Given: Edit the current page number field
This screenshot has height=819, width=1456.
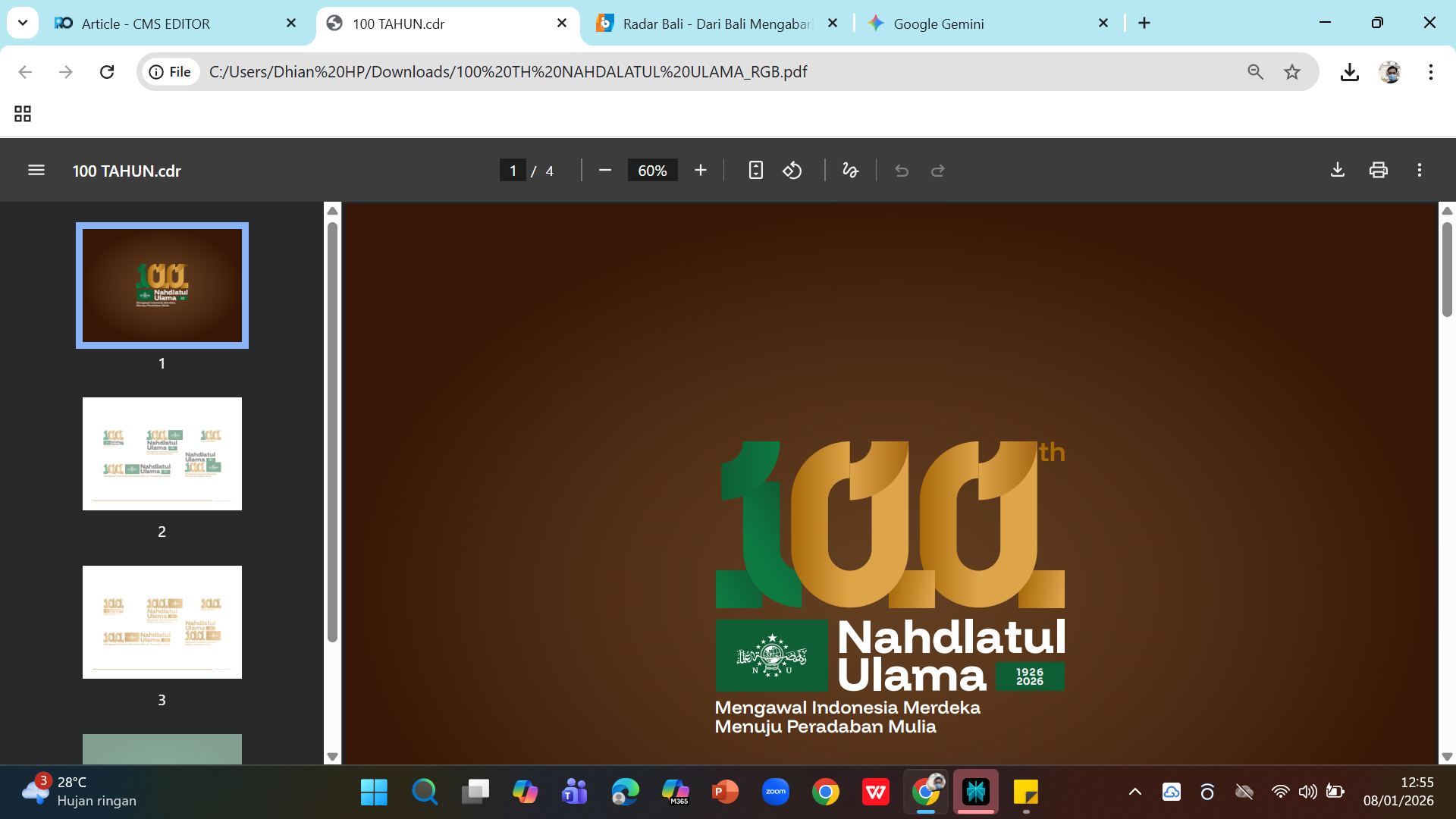Looking at the screenshot, I should pyautogui.click(x=513, y=171).
